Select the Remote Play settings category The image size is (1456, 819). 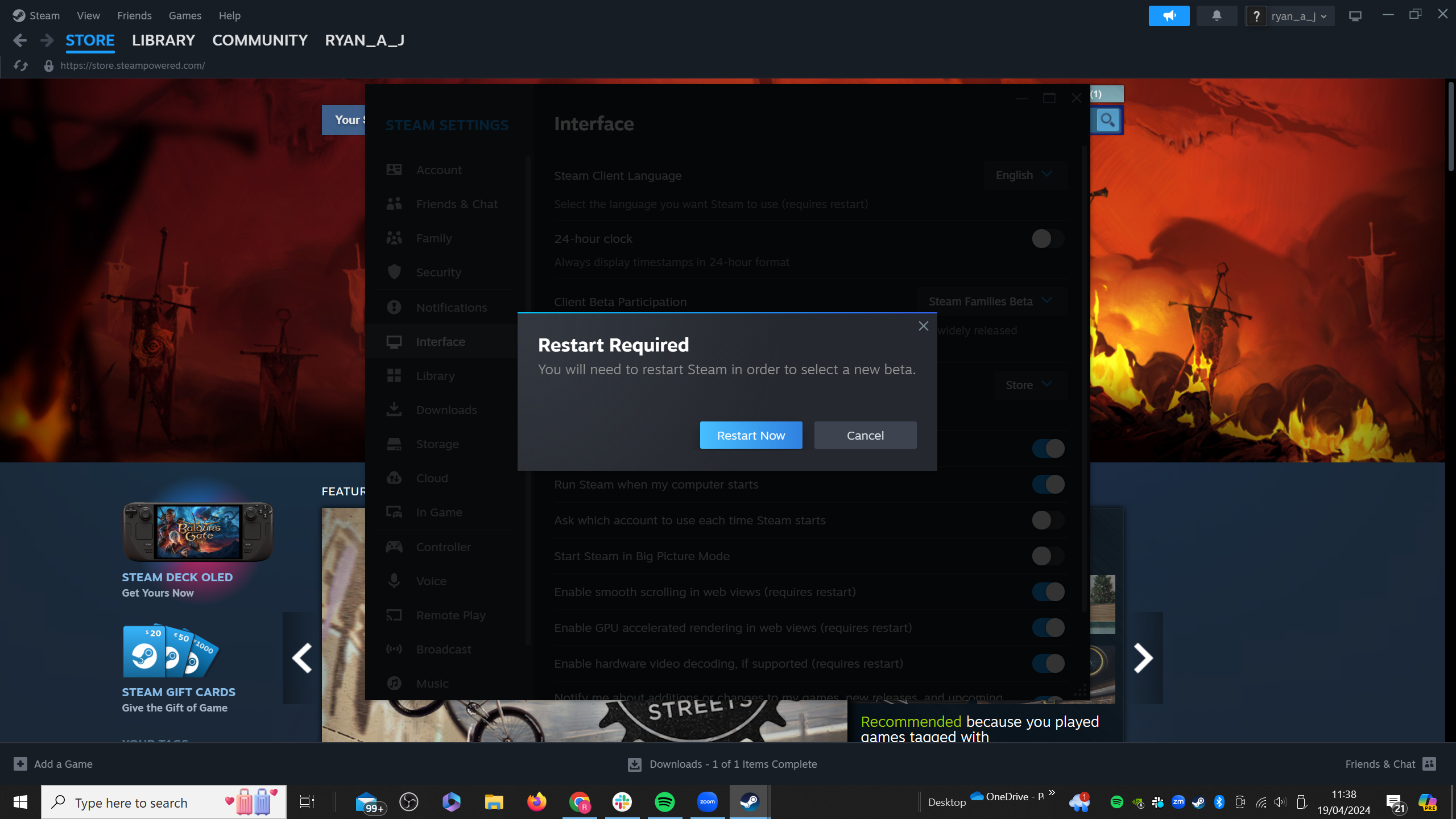pyautogui.click(x=444, y=615)
